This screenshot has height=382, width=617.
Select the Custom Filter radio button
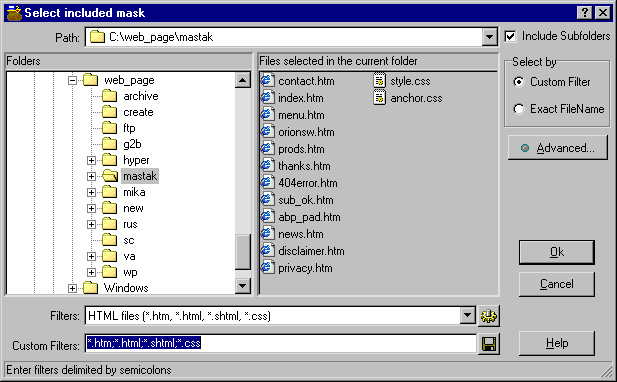(x=519, y=82)
